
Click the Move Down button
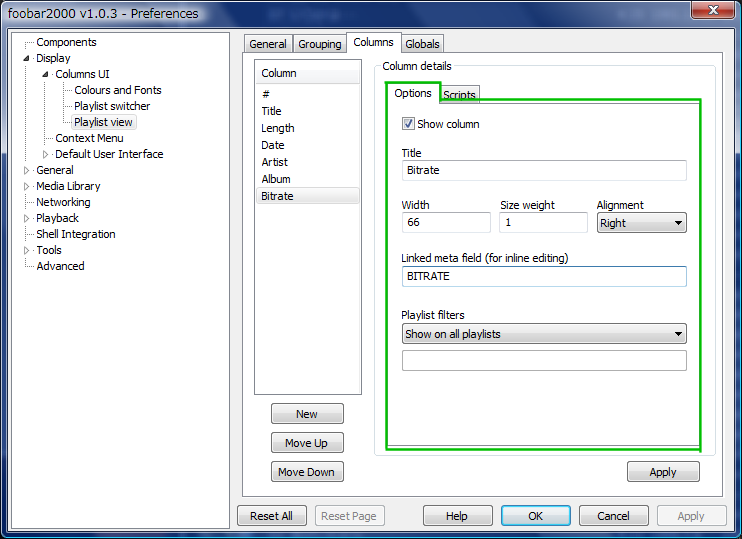click(307, 472)
